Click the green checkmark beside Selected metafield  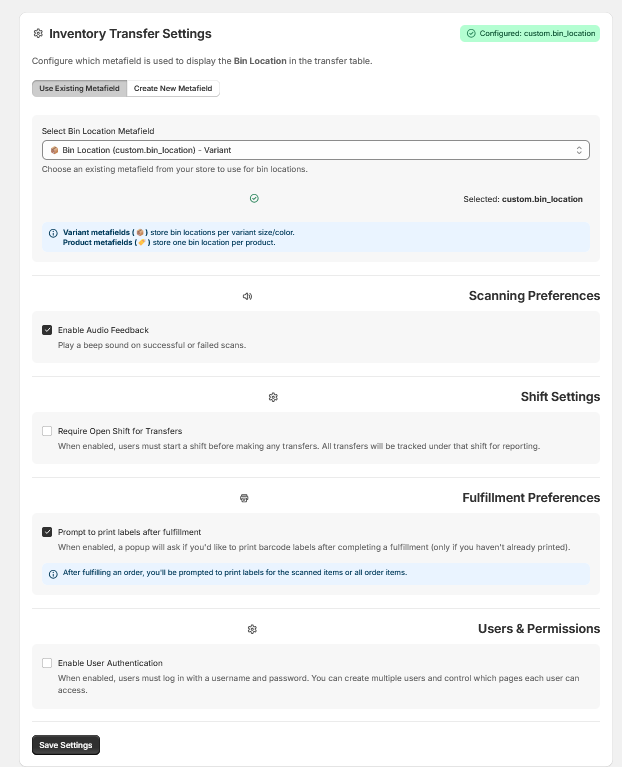click(x=254, y=198)
